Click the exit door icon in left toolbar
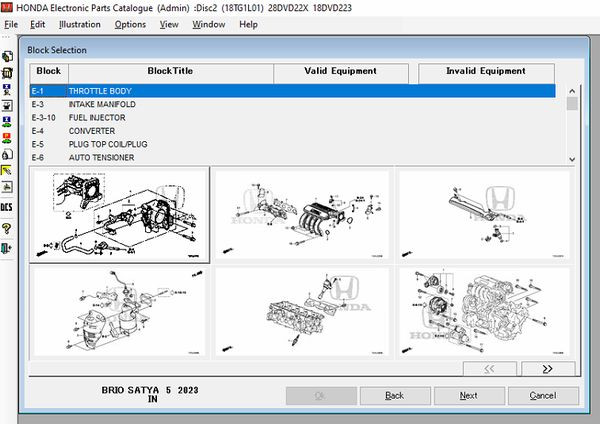 click(7, 248)
